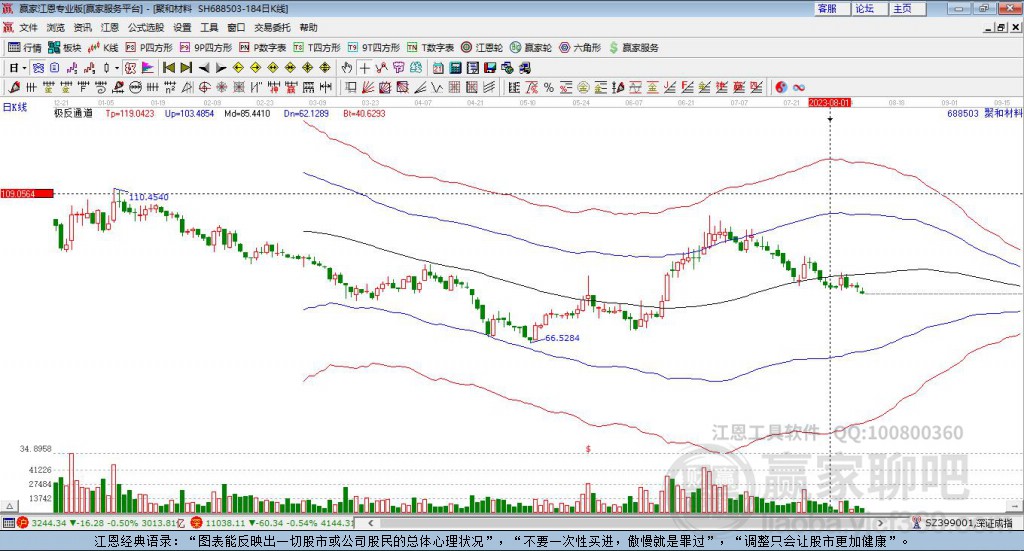Click the 110.4540 high price label
The width and height of the screenshot is (1024, 551).
pyautogui.click(x=149, y=197)
